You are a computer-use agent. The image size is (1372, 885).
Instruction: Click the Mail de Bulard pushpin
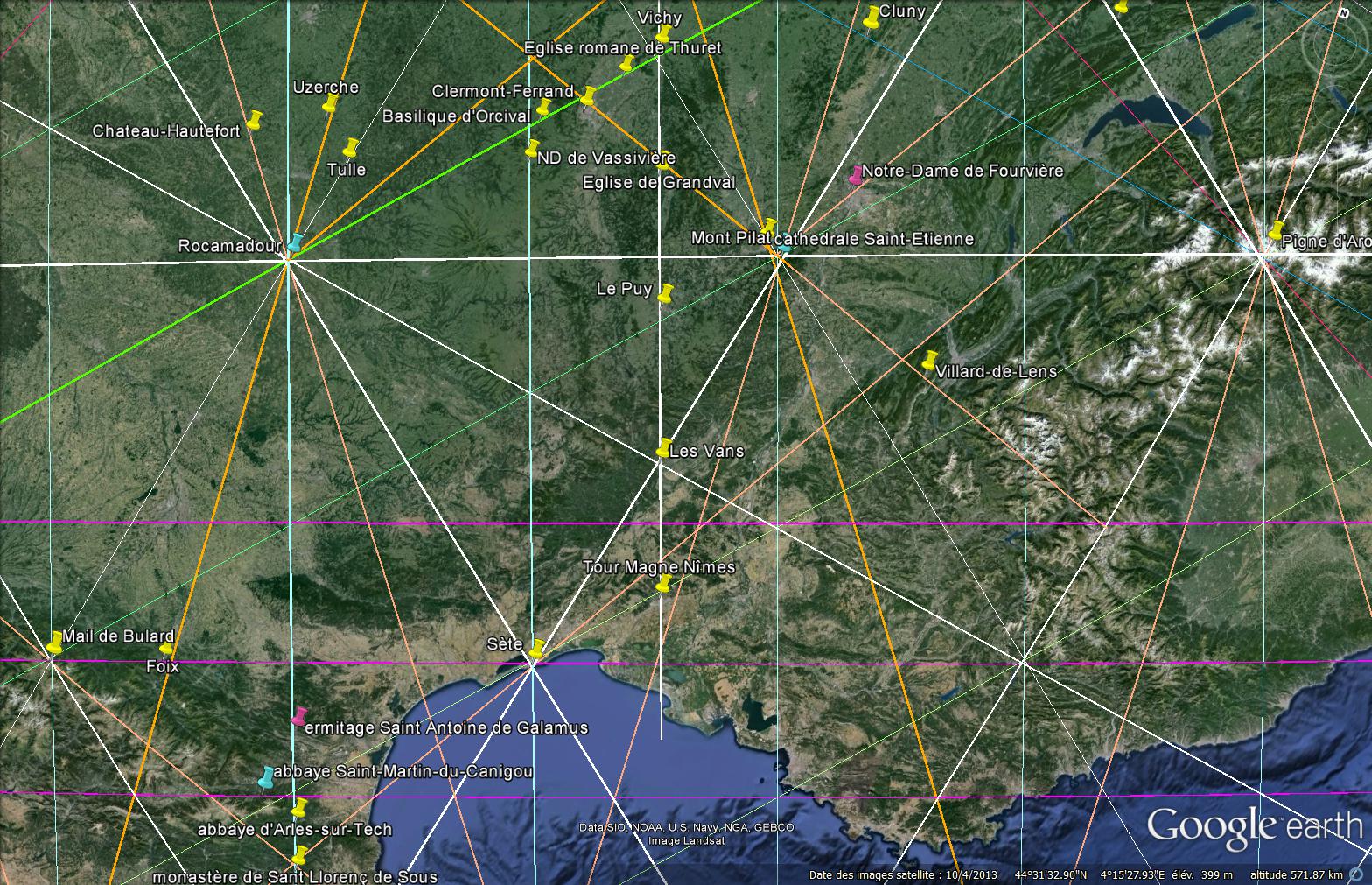[x=55, y=643]
